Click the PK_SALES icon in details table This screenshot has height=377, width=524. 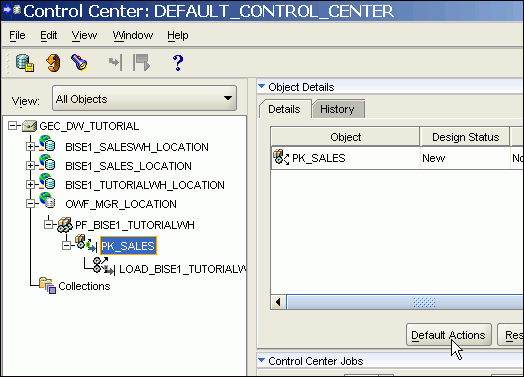coord(281,157)
